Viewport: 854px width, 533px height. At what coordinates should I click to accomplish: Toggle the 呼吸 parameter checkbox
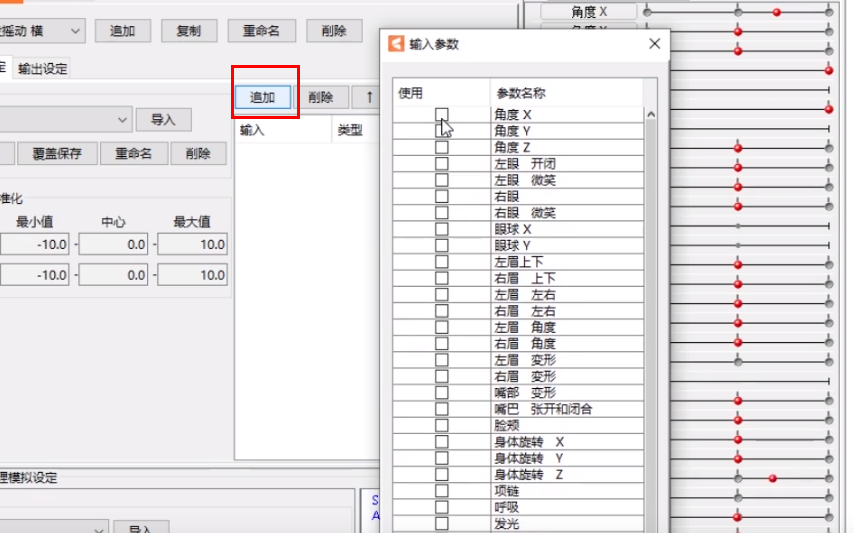coord(442,507)
